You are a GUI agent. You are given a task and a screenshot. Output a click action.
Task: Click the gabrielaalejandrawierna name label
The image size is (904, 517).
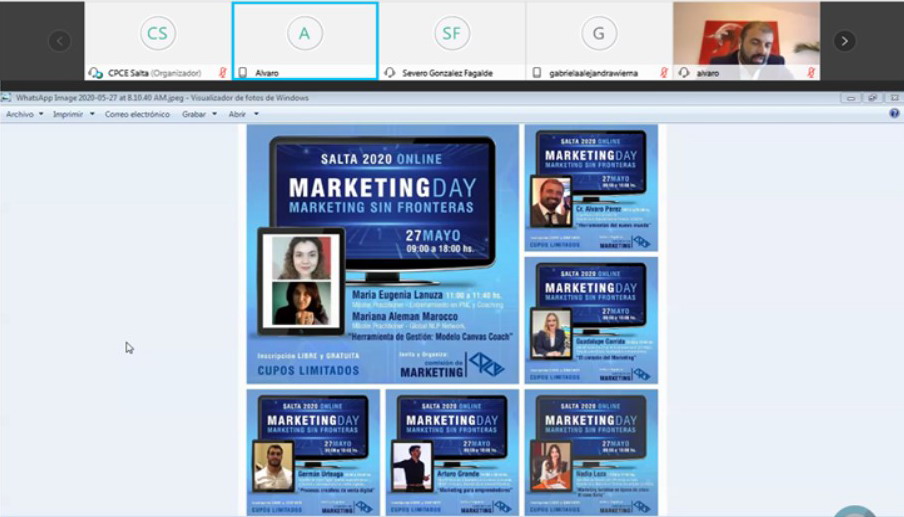[x=593, y=73]
